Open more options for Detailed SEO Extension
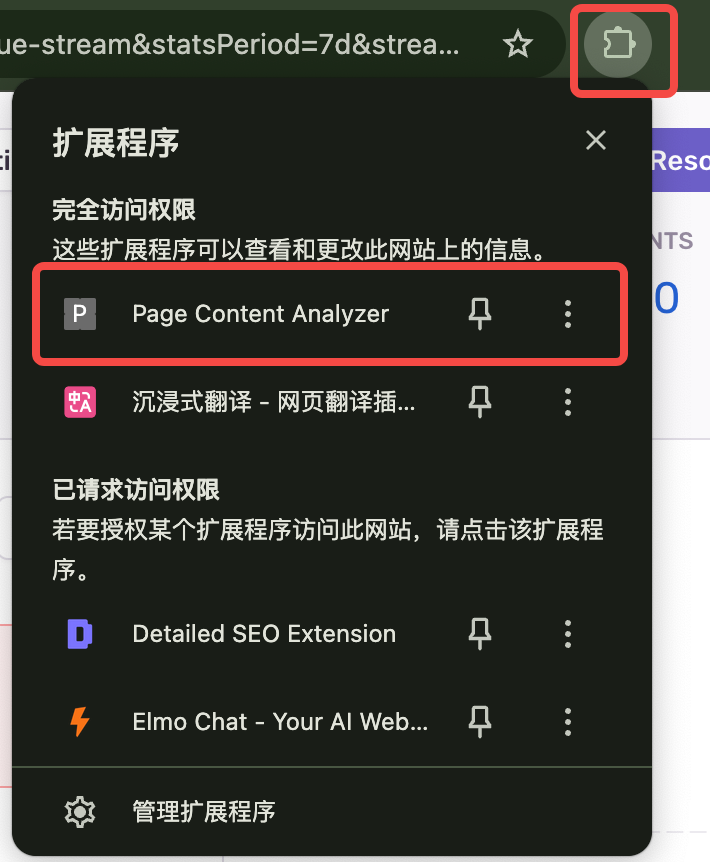The height and width of the screenshot is (862, 710). tap(568, 634)
